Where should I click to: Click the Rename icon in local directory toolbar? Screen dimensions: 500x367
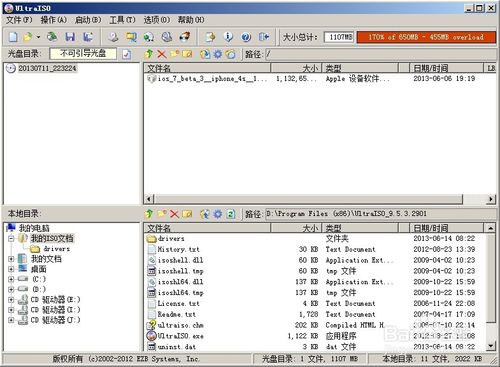187,214
